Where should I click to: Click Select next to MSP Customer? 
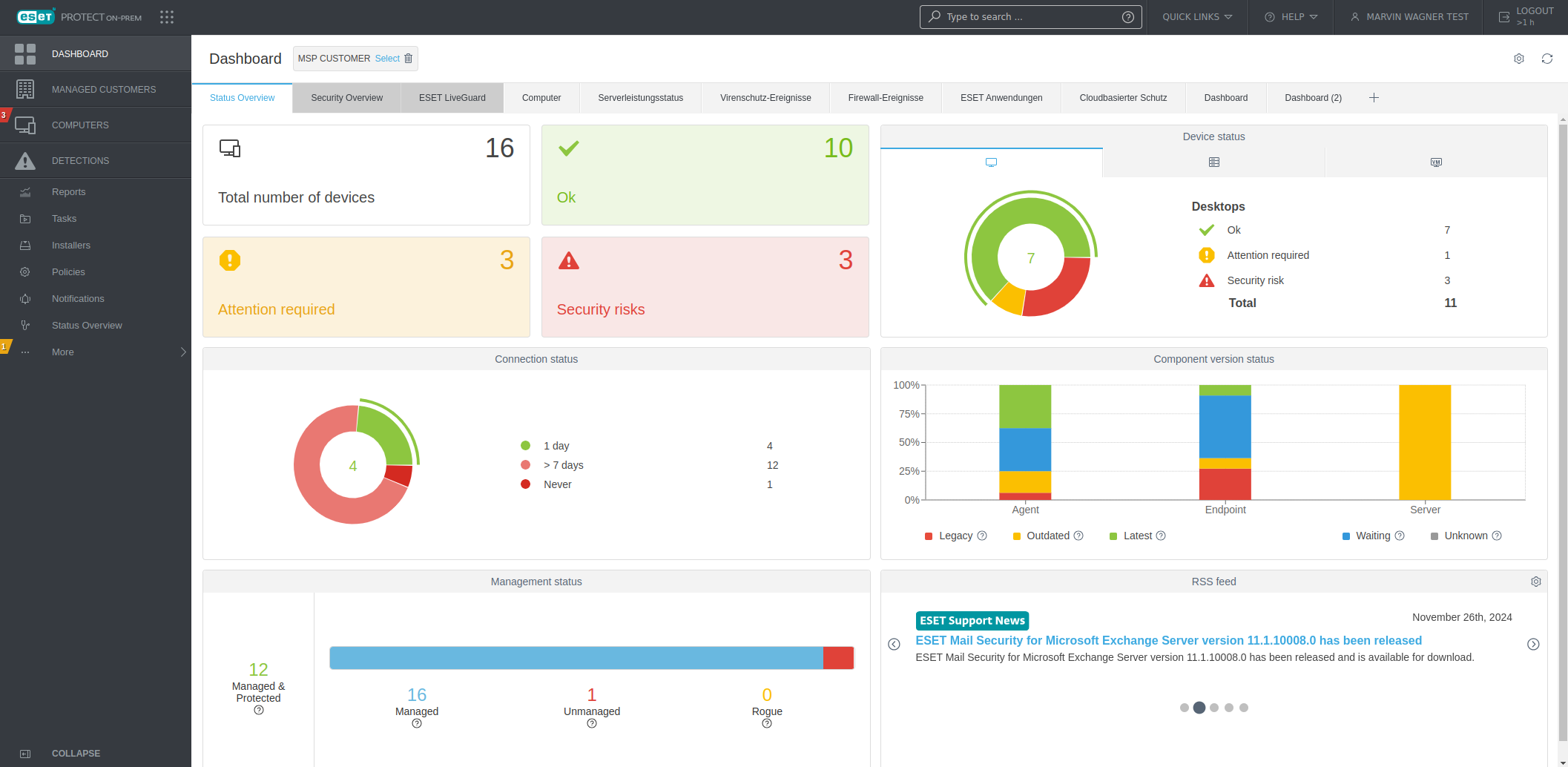[x=387, y=59]
